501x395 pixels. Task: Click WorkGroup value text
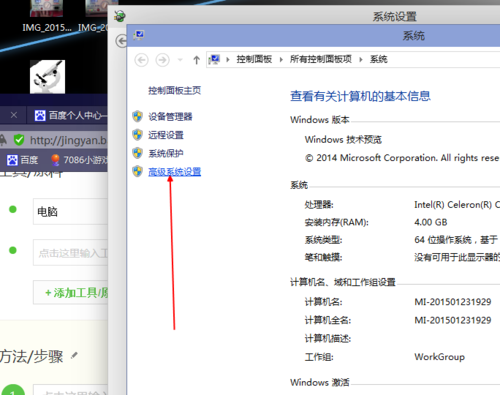click(x=439, y=357)
